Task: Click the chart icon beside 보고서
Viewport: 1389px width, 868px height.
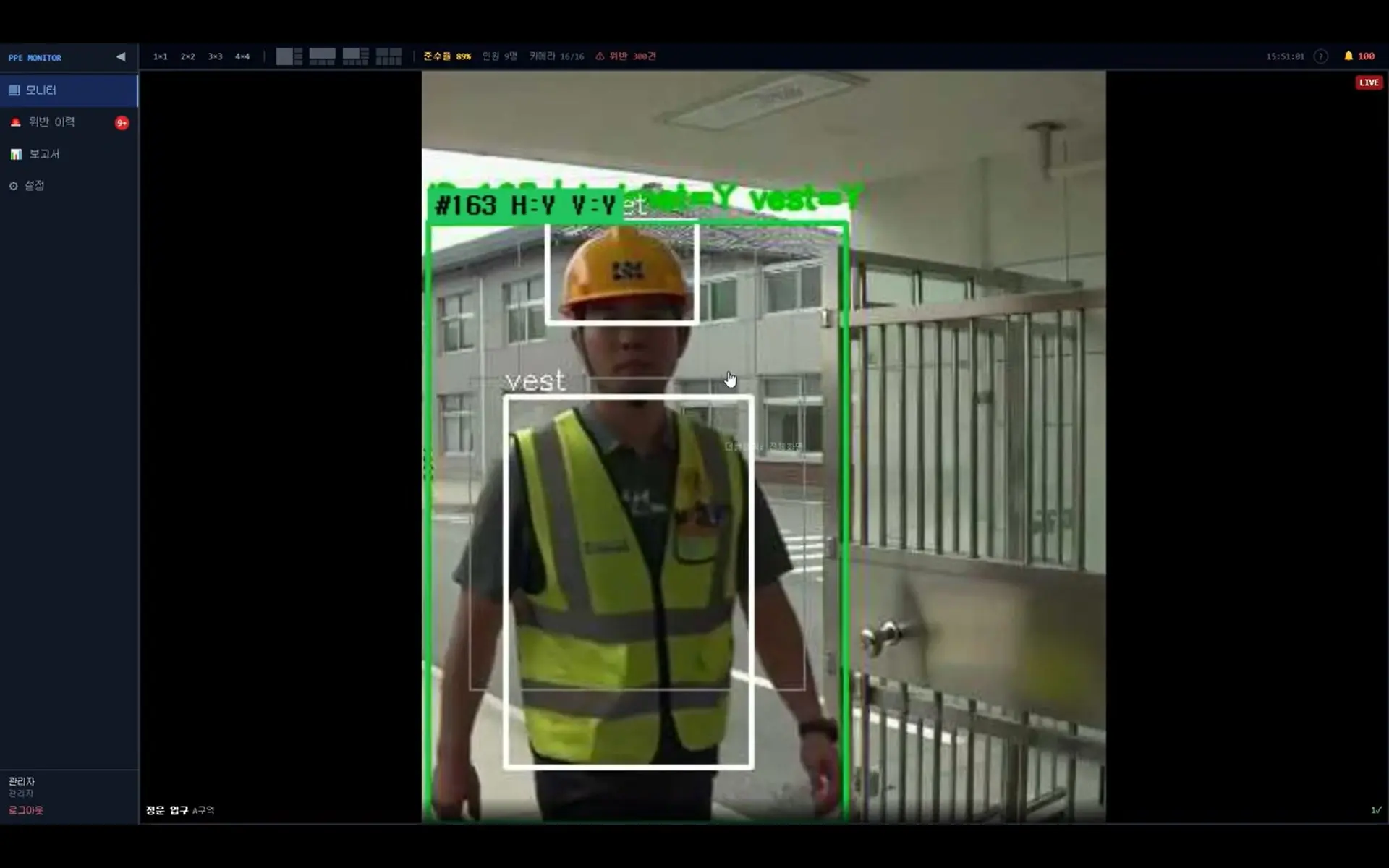Action: [x=16, y=154]
